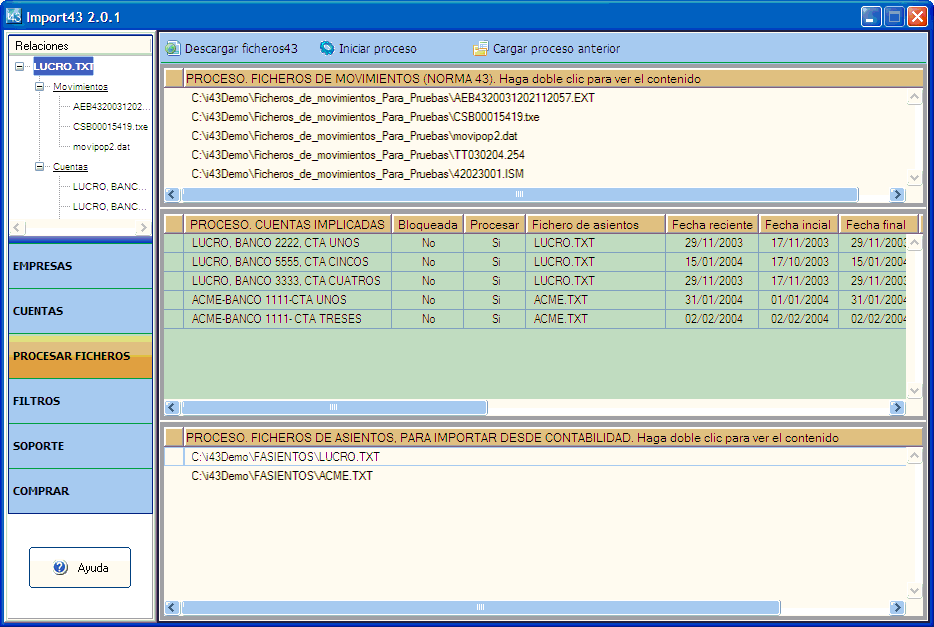Sort by Fecha reciente column header

tap(711, 224)
